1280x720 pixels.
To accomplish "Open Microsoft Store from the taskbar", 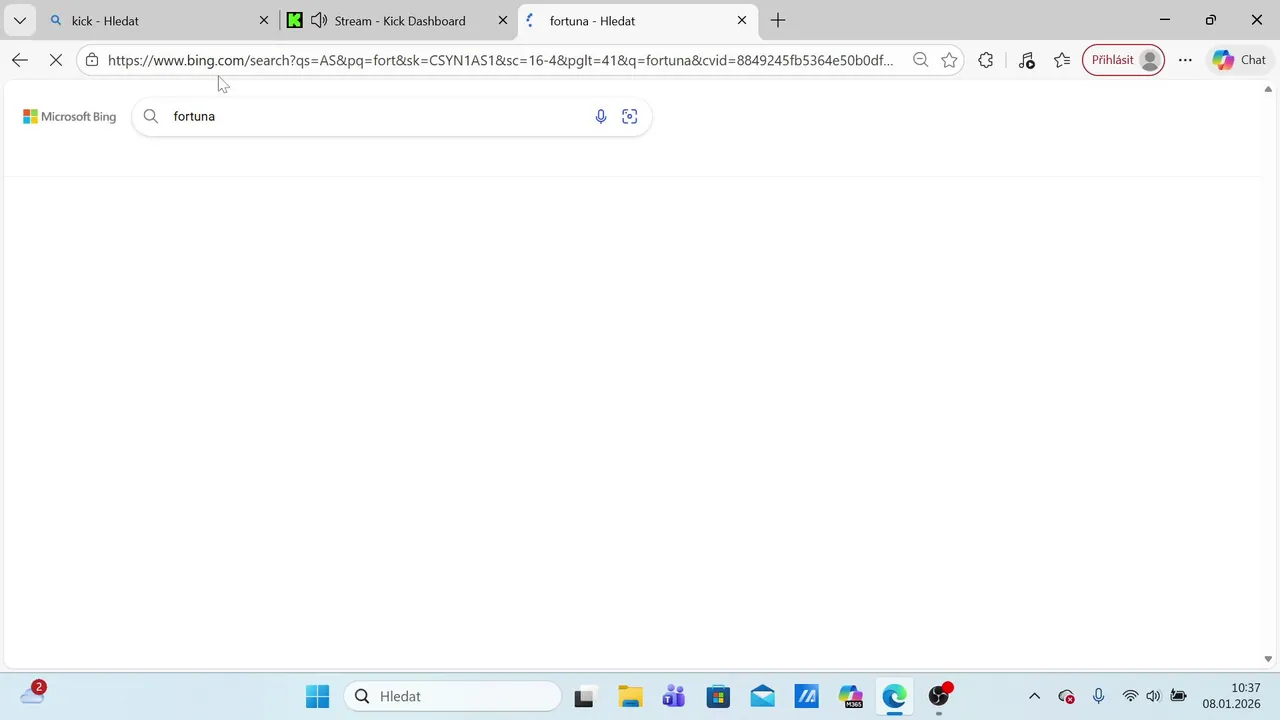I will [x=718, y=696].
